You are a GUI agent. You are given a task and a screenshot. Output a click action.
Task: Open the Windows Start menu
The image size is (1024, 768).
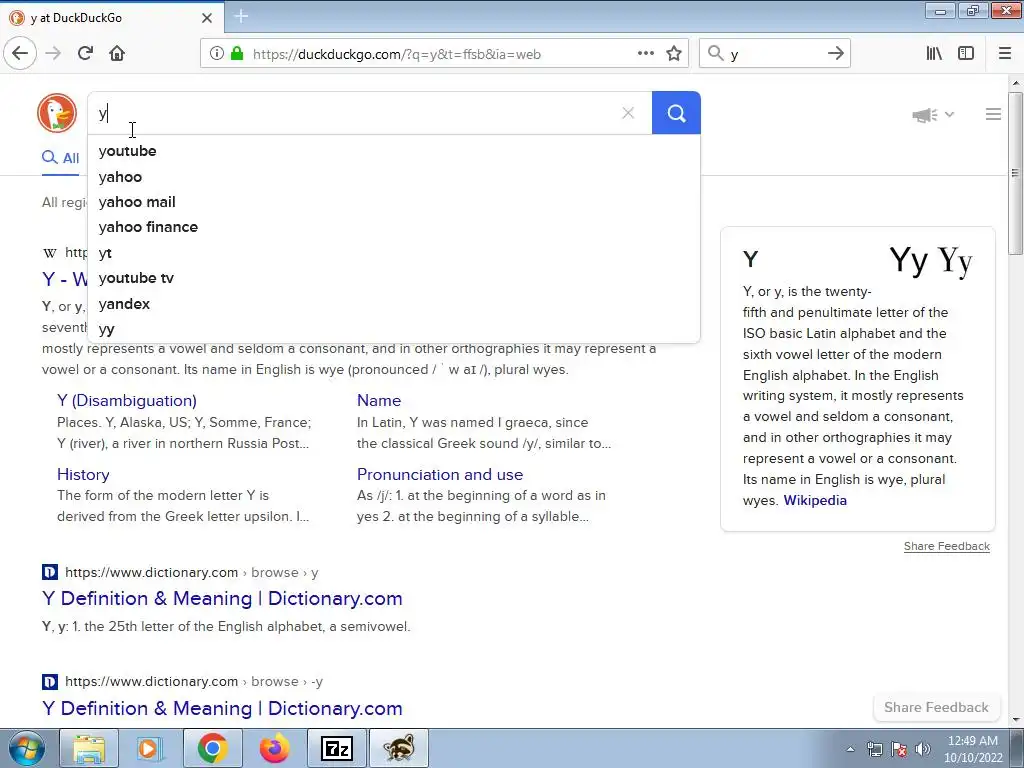(x=26, y=748)
